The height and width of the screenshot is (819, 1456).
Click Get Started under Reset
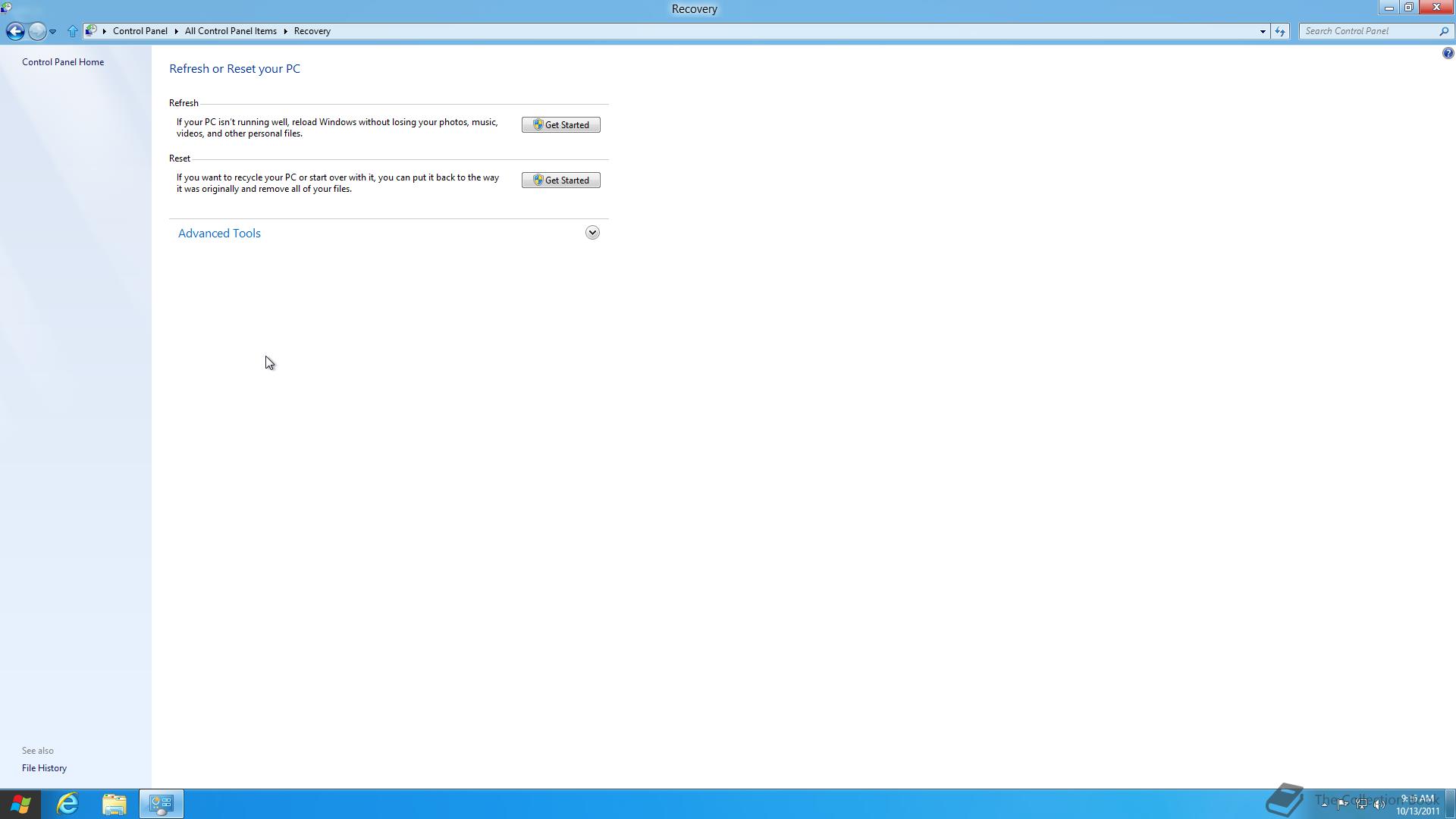pyautogui.click(x=560, y=180)
